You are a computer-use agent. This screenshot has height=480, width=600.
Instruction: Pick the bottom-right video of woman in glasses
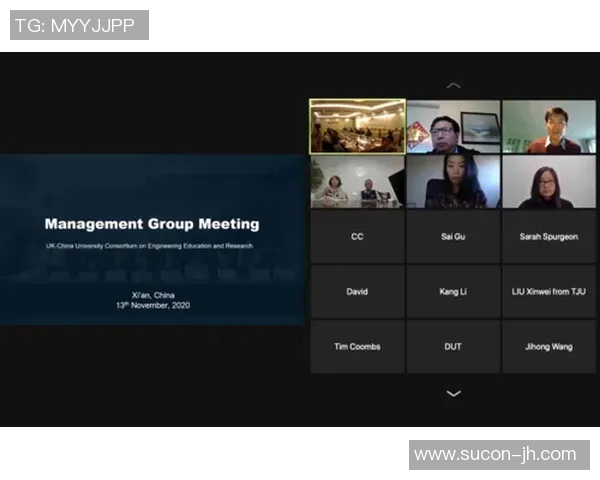[x=548, y=181]
